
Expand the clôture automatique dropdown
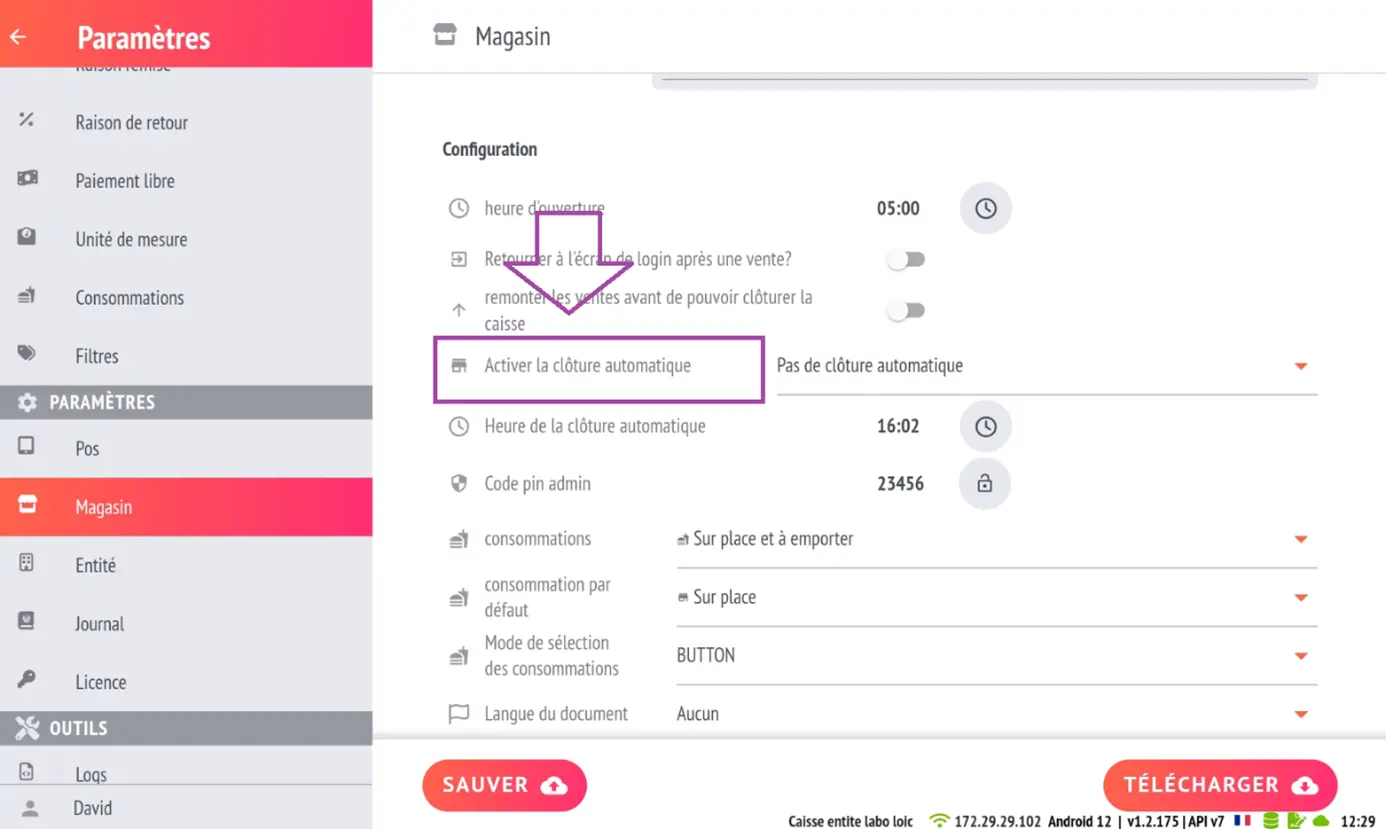click(1047, 366)
